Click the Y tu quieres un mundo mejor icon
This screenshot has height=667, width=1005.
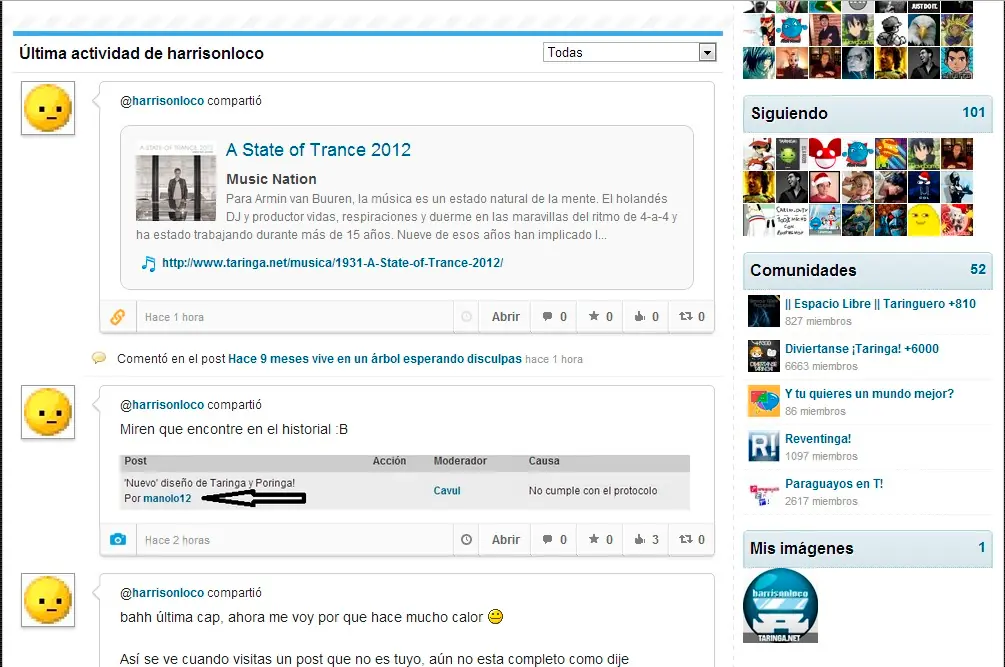coord(764,400)
